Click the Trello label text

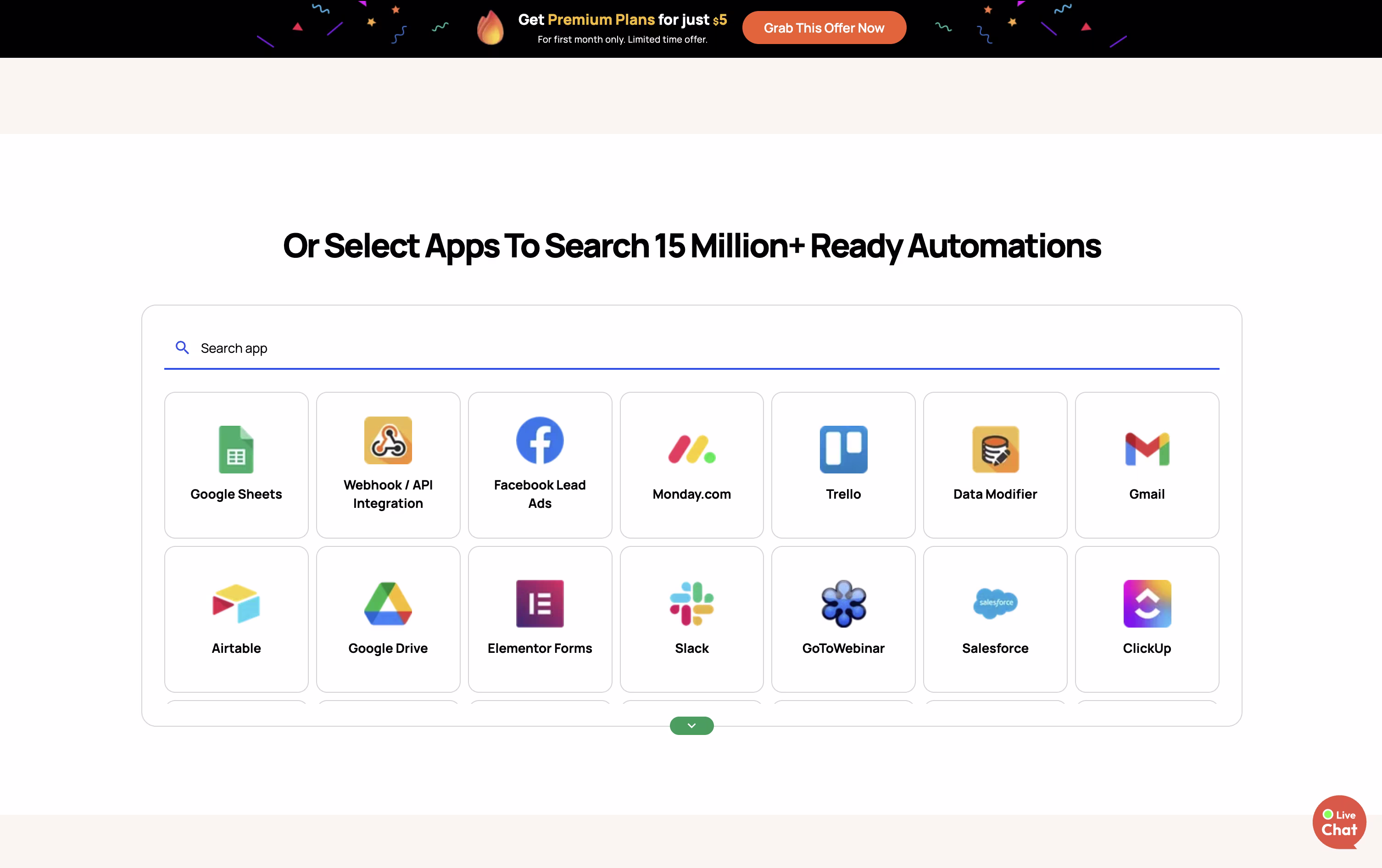(x=843, y=494)
